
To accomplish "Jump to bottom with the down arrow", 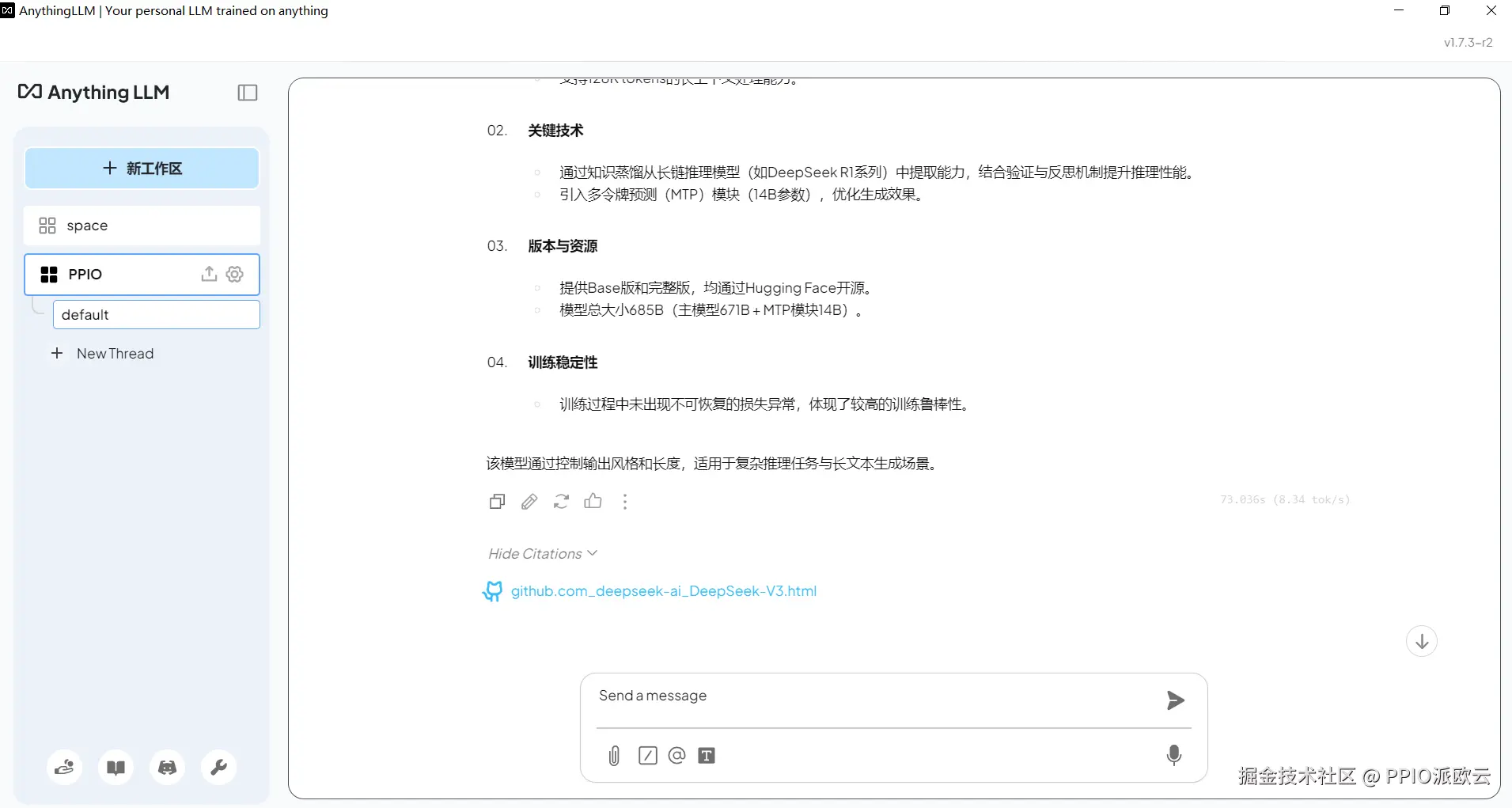I will (1422, 641).
